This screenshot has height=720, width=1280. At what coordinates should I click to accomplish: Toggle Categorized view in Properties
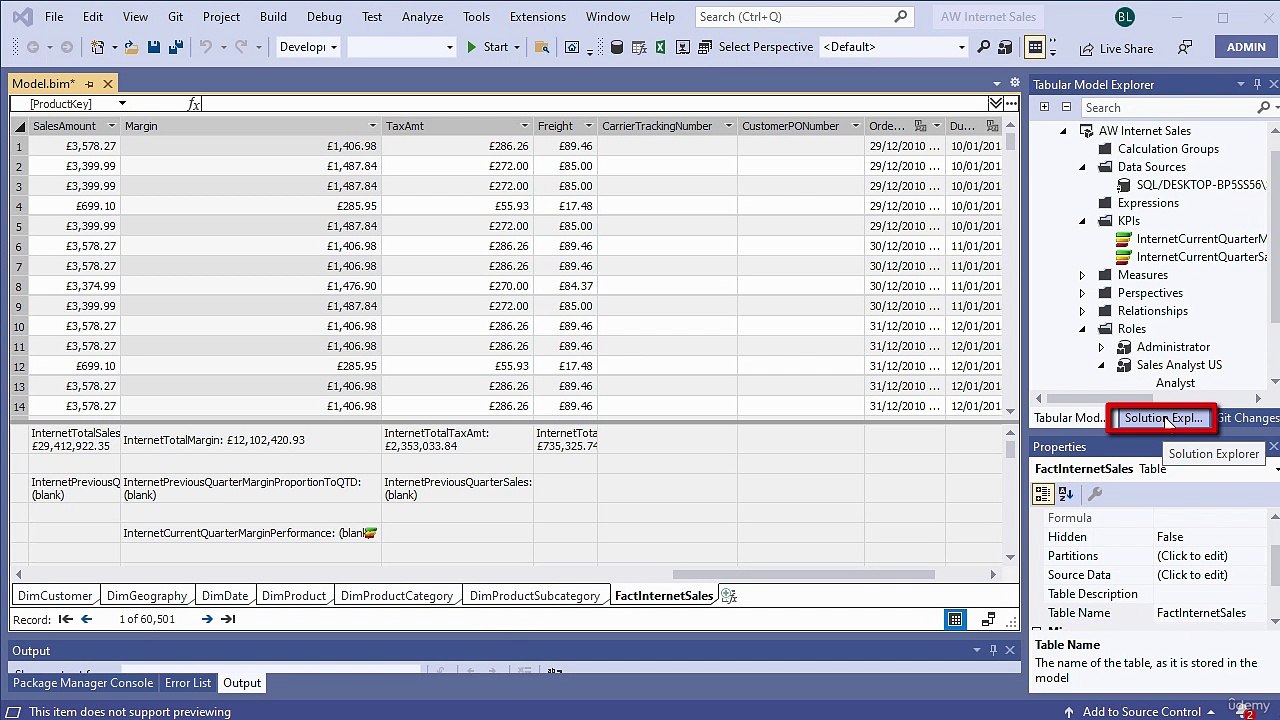tap(1043, 494)
